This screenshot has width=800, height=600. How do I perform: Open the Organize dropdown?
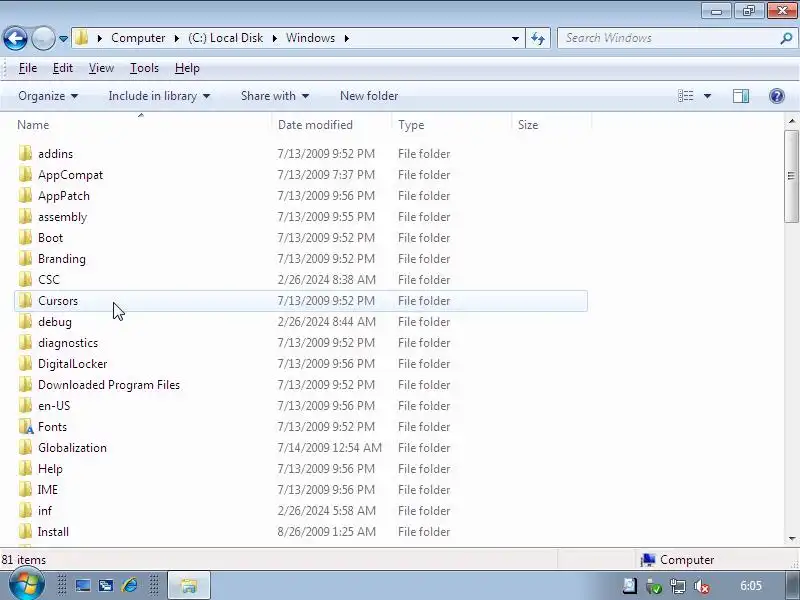pyautogui.click(x=48, y=96)
